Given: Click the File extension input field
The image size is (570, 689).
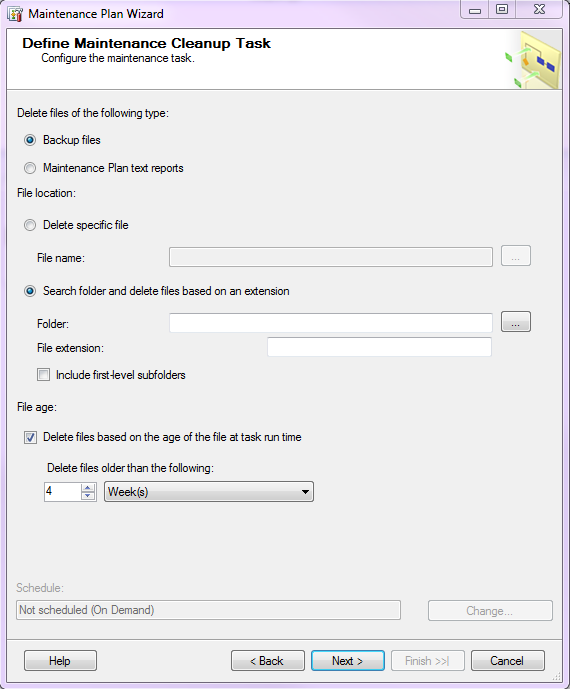Looking at the screenshot, I should (379, 347).
